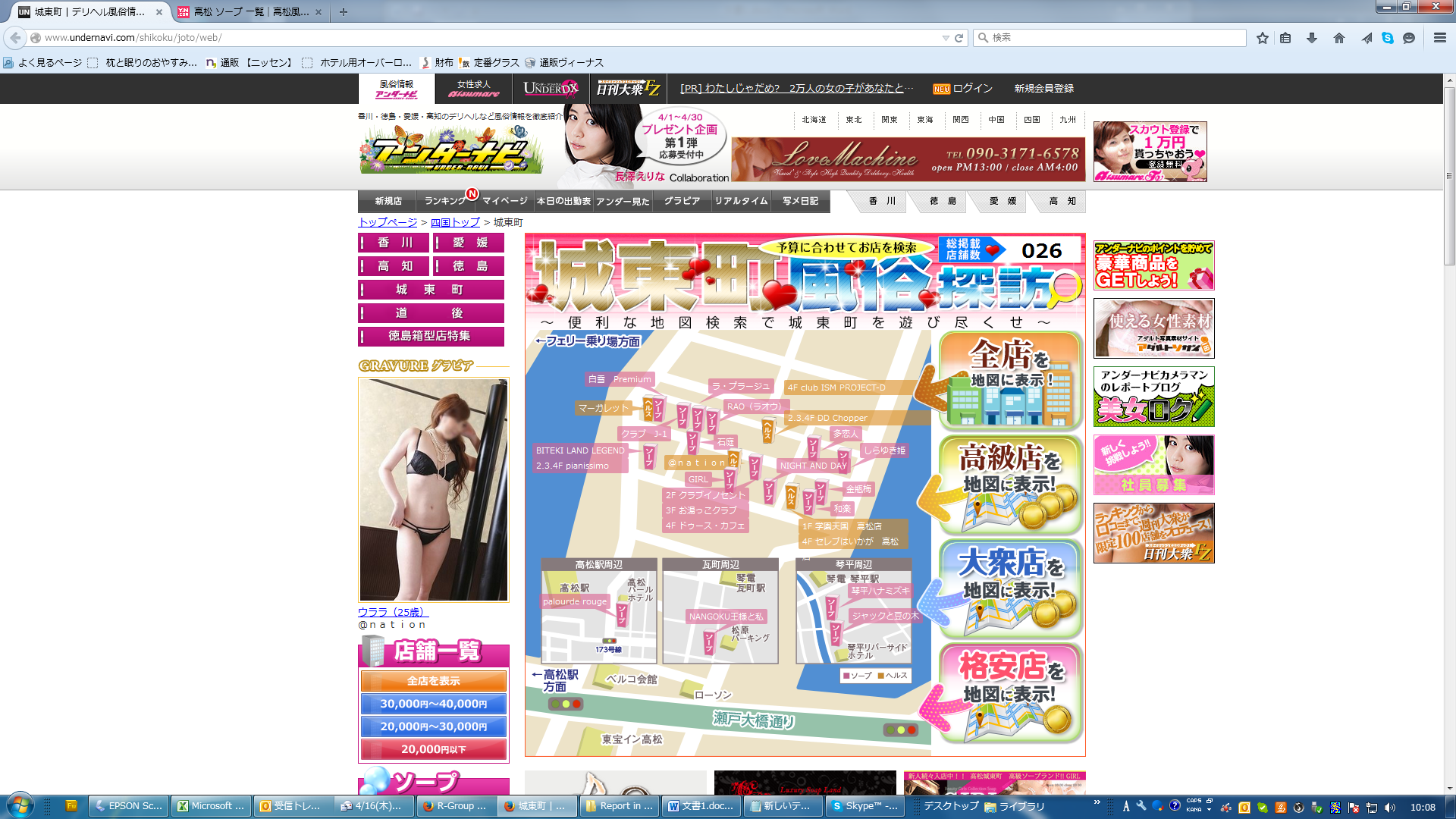The image size is (1456, 819).
Task: Click the browser back arrow button
Action: 15,37
